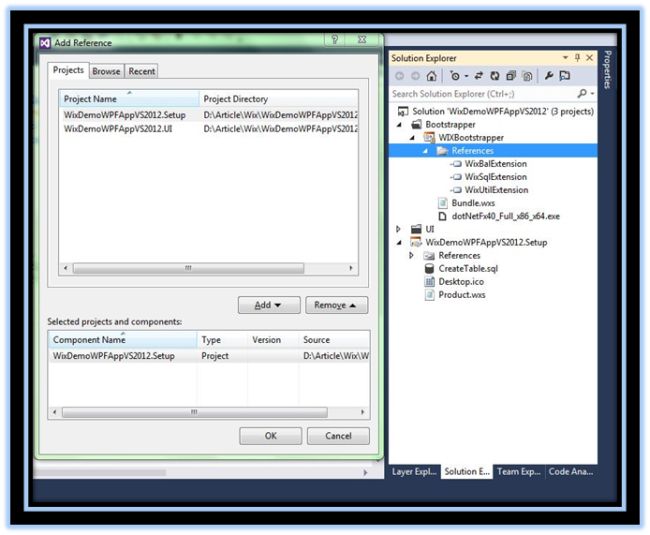Select the Projects tab in Add Reference
650x535 pixels.
tap(68, 70)
